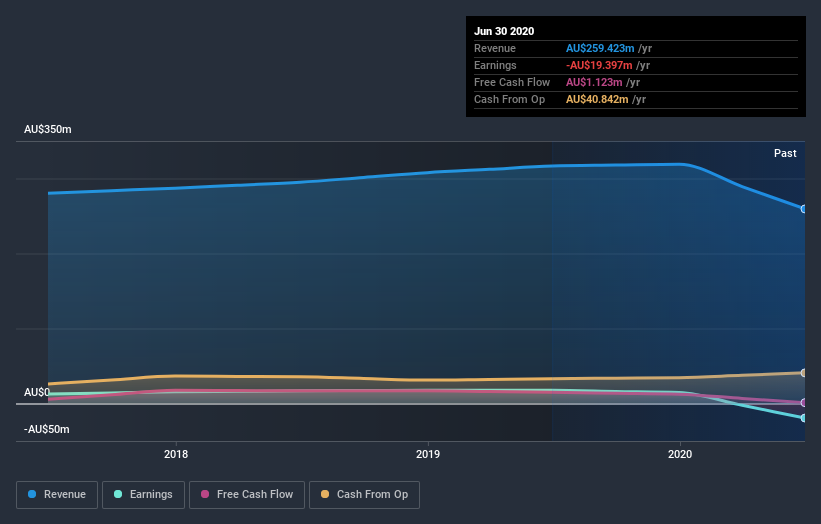Click the AU$0 y-axis label

point(37,392)
